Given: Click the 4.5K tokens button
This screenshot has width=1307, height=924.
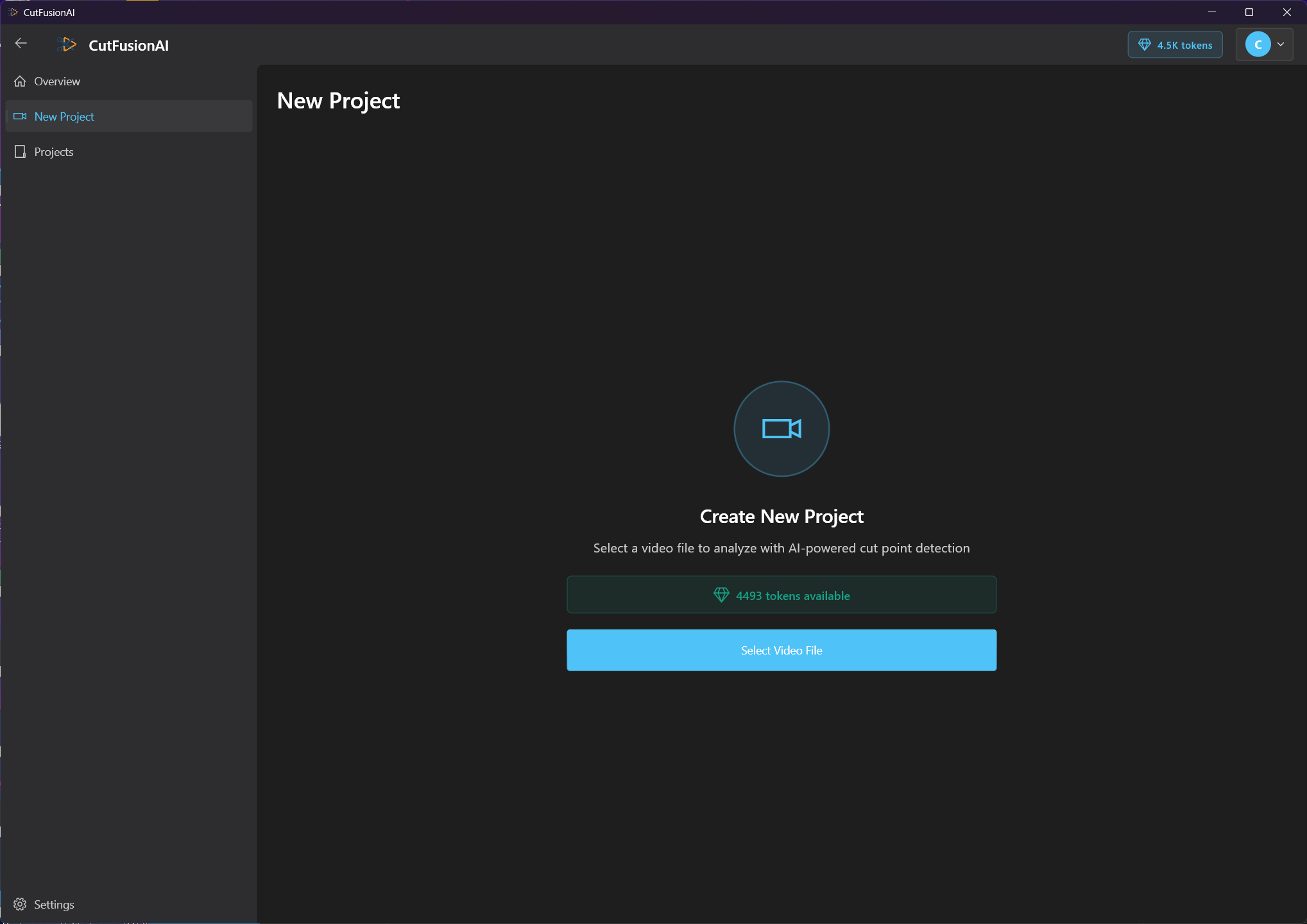Looking at the screenshot, I should point(1175,45).
